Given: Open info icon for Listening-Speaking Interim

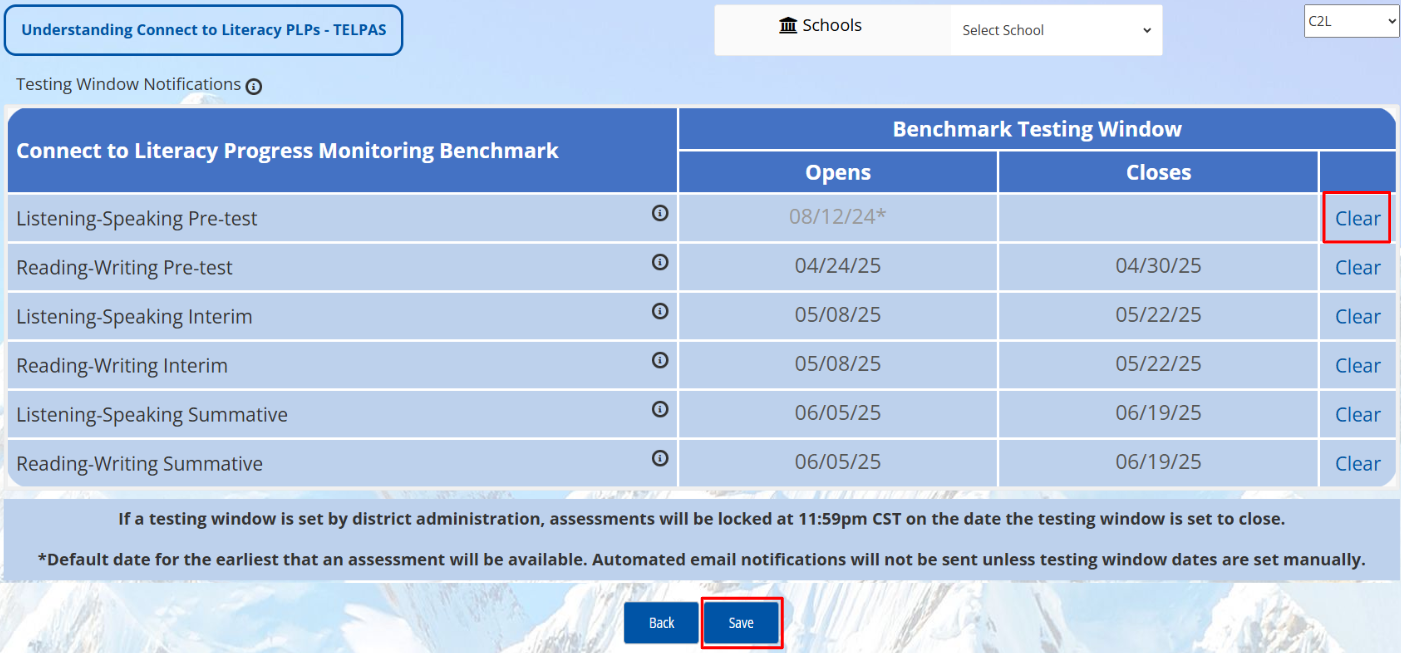Looking at the screenshot, I should (660, 311).
